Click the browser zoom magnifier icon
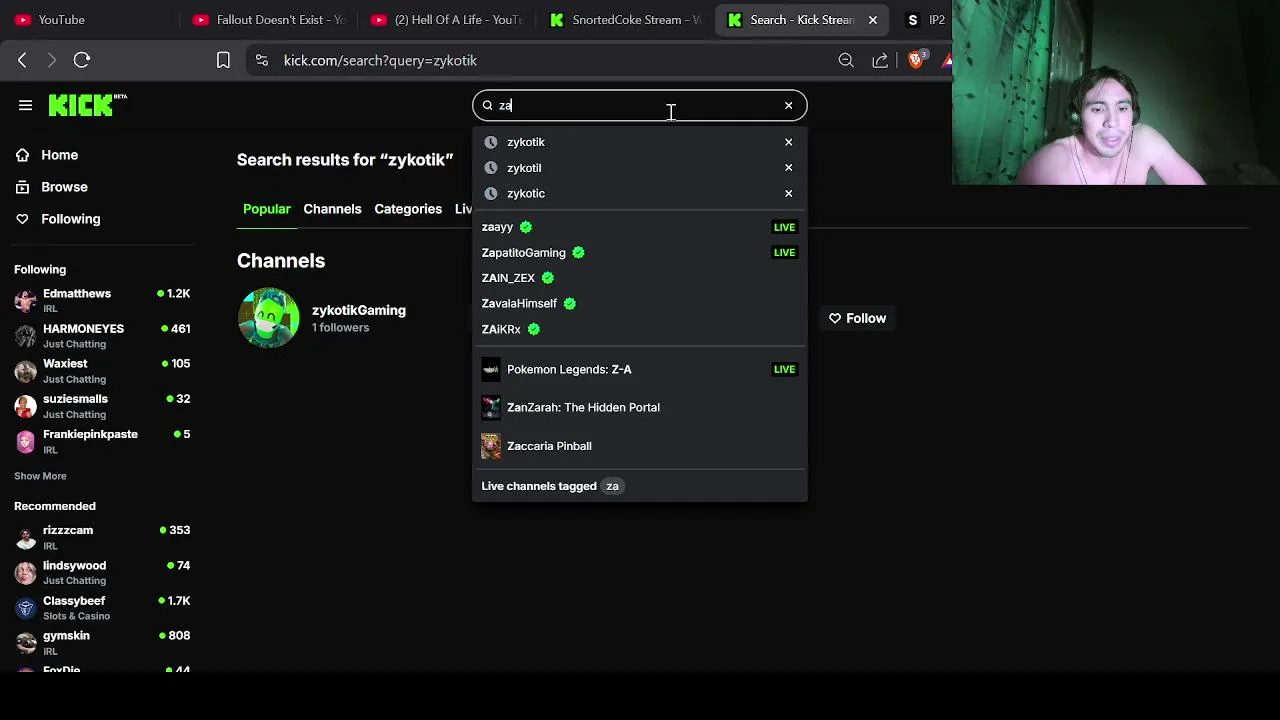The height and width of the screenshot is (720, 1280). [846, 60]
